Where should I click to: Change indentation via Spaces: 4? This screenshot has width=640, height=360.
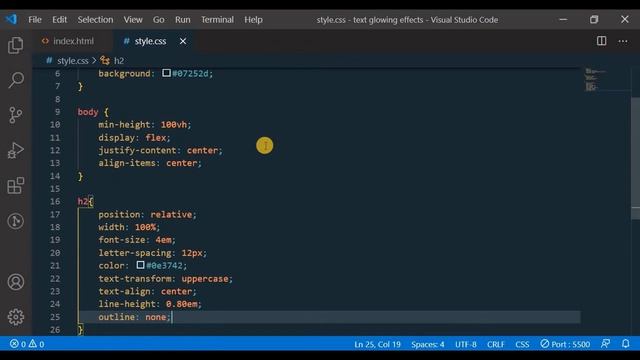pos(427,344)
